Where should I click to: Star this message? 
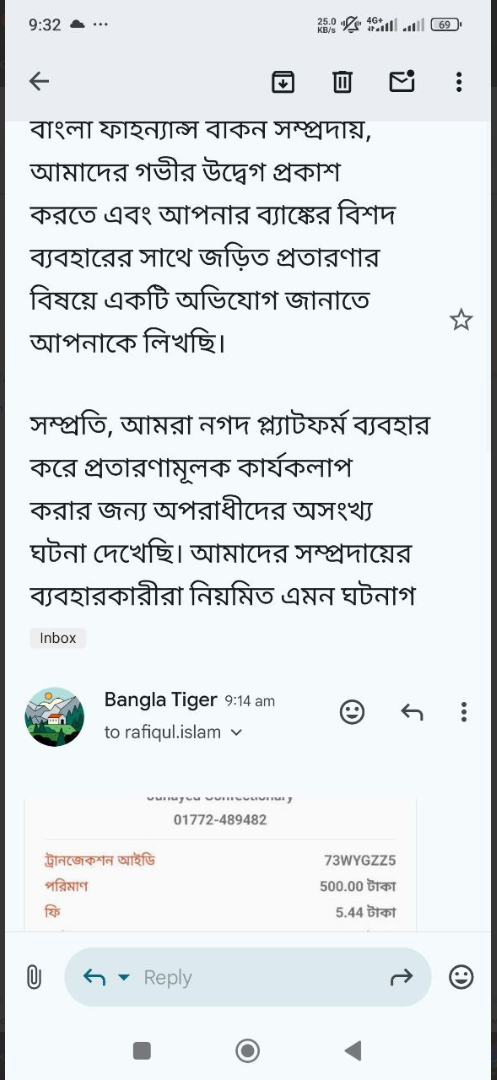click(x=461, y=320)
